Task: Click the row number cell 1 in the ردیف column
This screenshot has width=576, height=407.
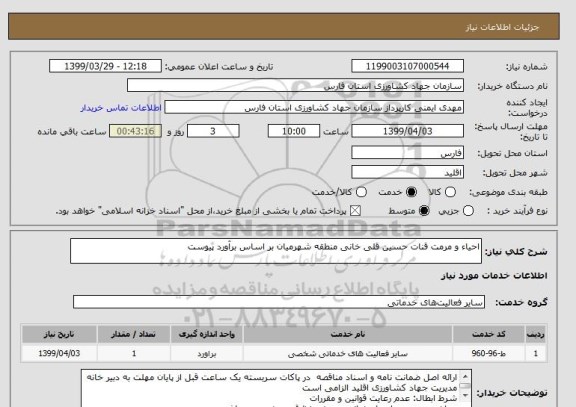Action: pos(536,354)
